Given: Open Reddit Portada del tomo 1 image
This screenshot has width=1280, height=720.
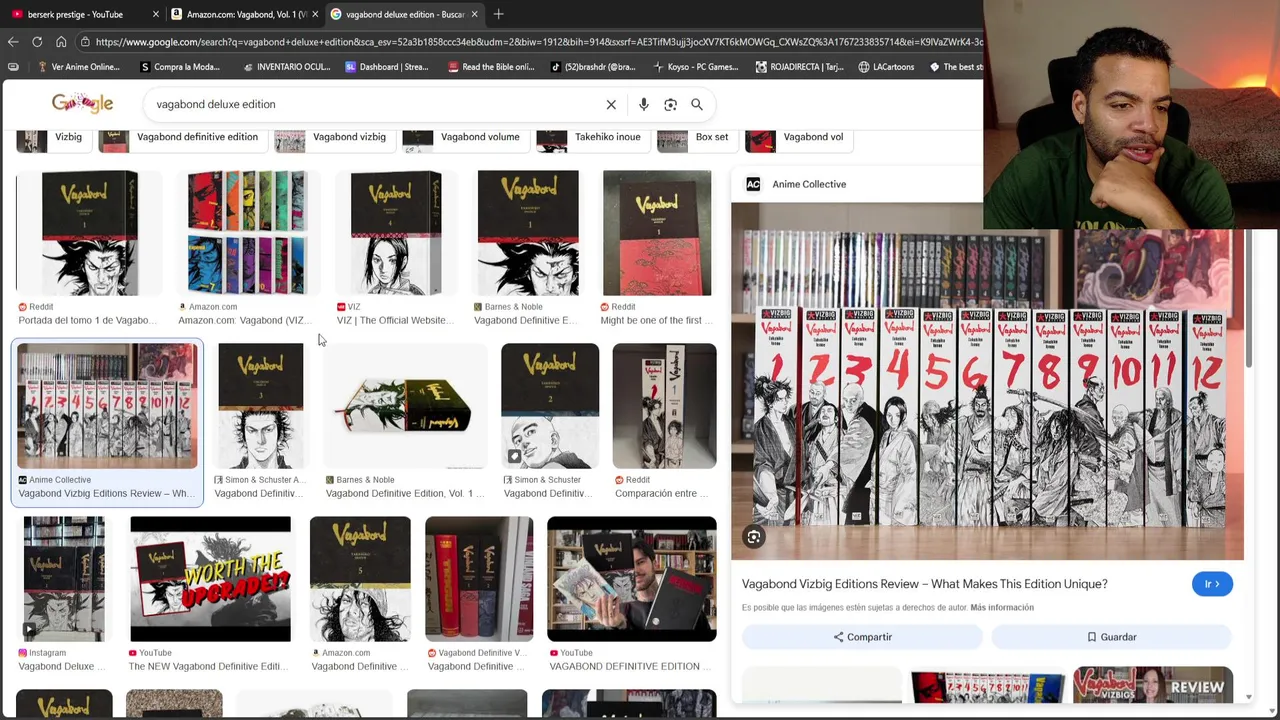Looking at the screenshot, I should tap(89, 233).
